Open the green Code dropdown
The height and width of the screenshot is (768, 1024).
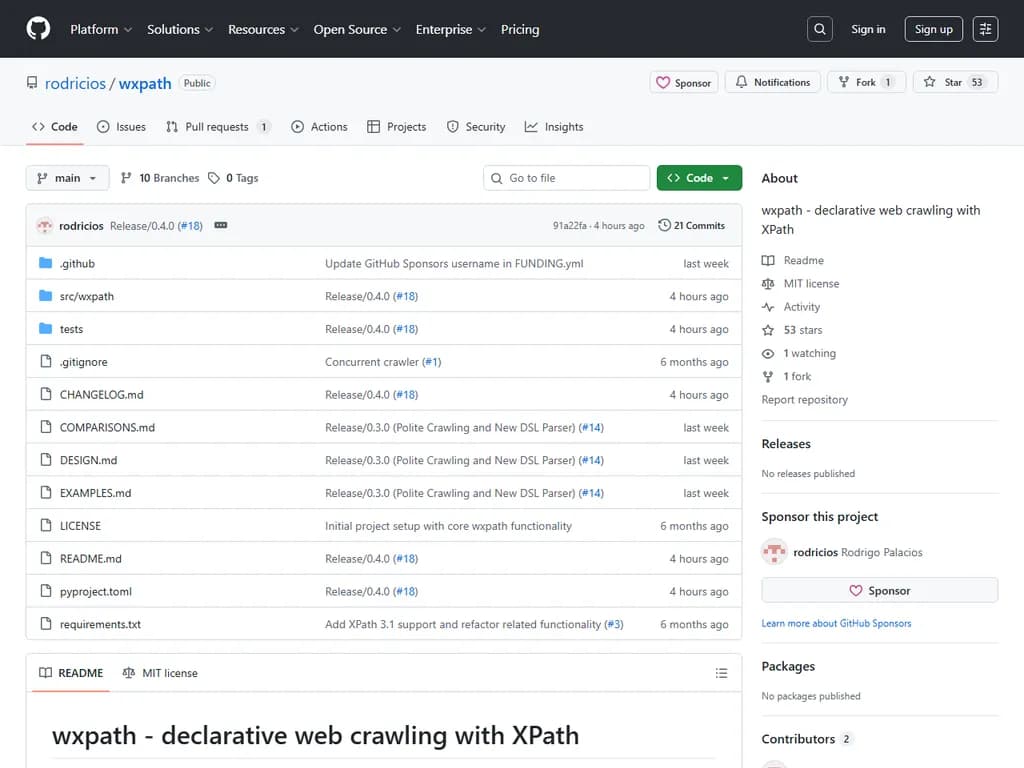tap(699, 178)
